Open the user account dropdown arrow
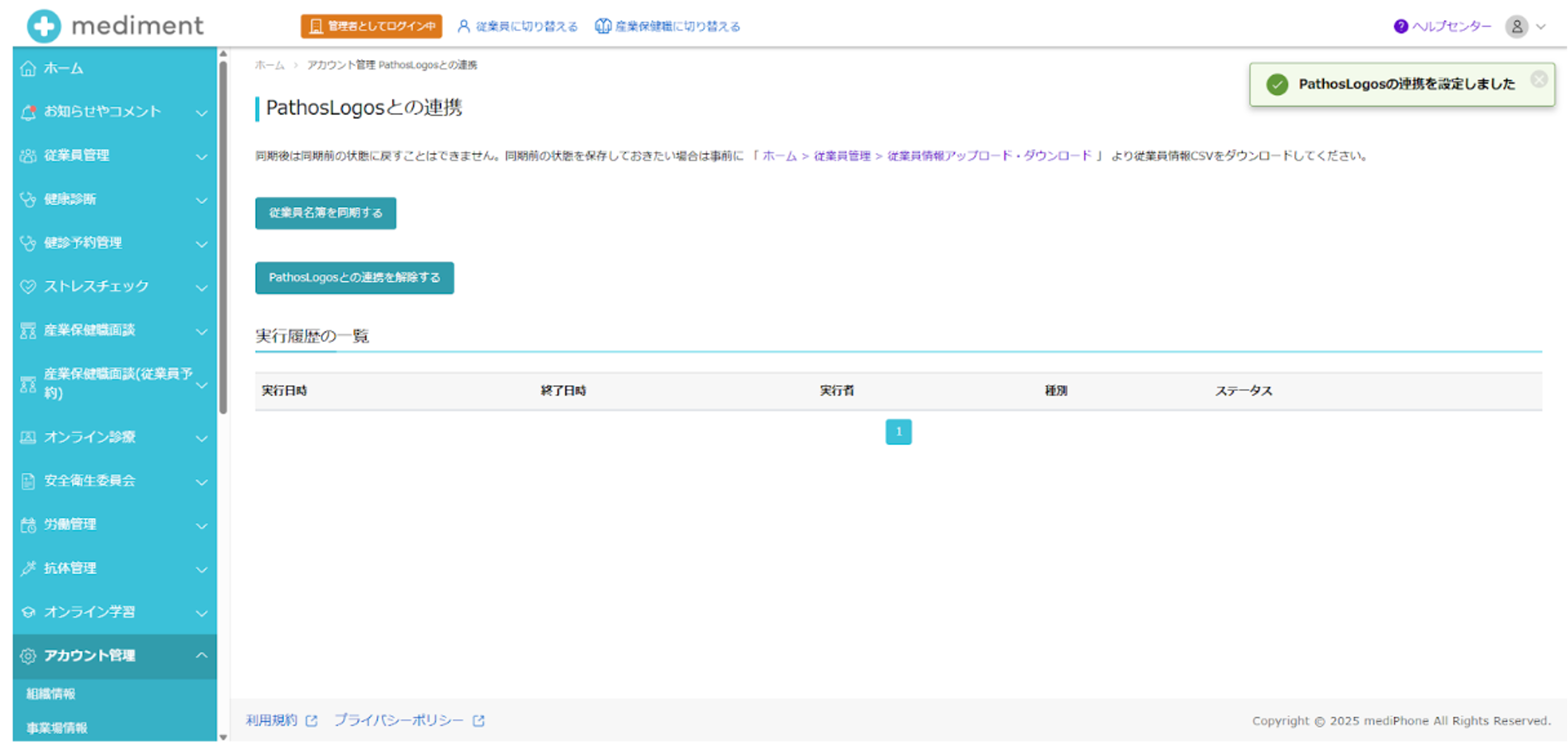This screenshot has width=1568, height=749. click(x=1541, y=26)
